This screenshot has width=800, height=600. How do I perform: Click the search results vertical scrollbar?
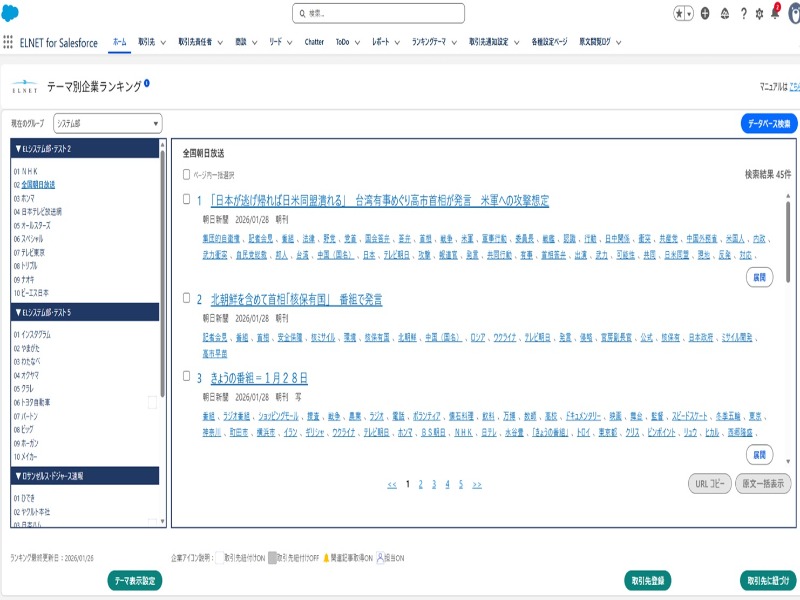pyautogui.click(x=788, y=242)
